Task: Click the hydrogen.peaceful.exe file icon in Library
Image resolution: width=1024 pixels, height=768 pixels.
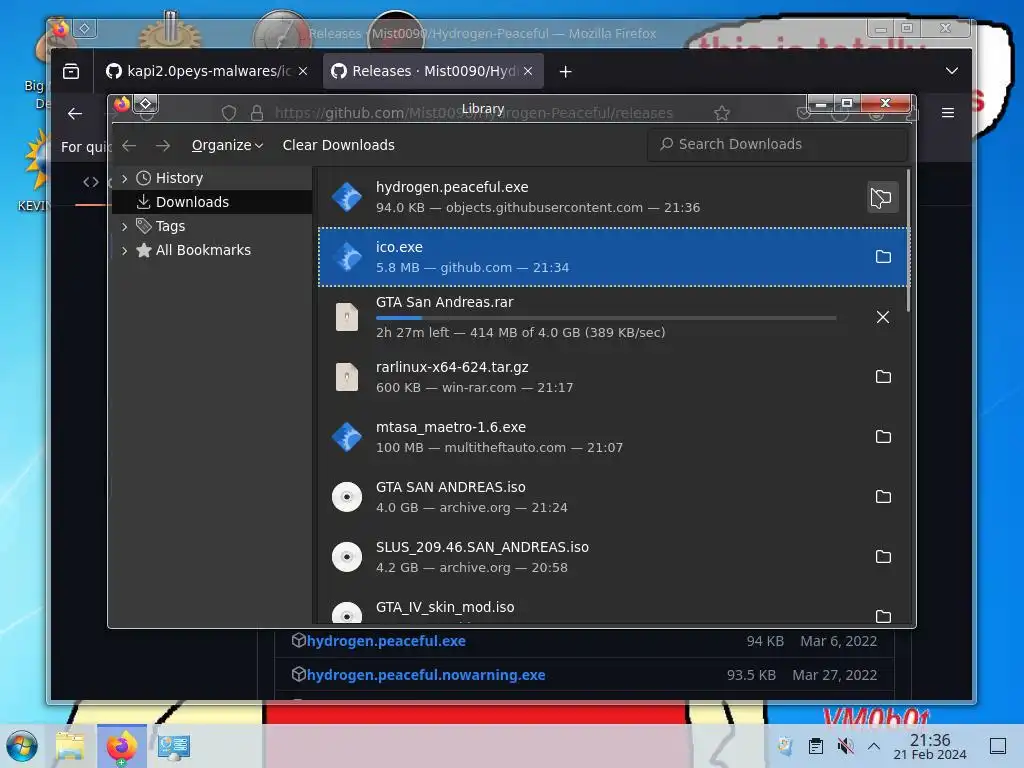Action: 347,197
